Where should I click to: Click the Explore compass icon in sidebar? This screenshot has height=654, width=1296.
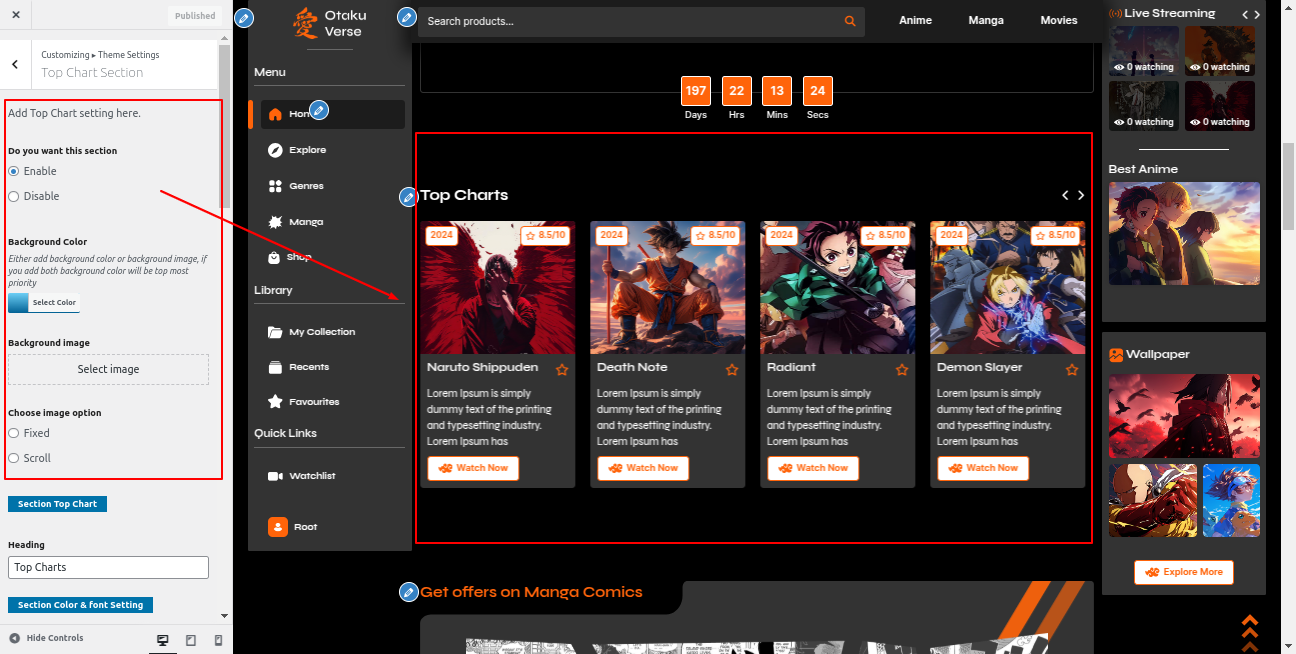pos(275,150)
